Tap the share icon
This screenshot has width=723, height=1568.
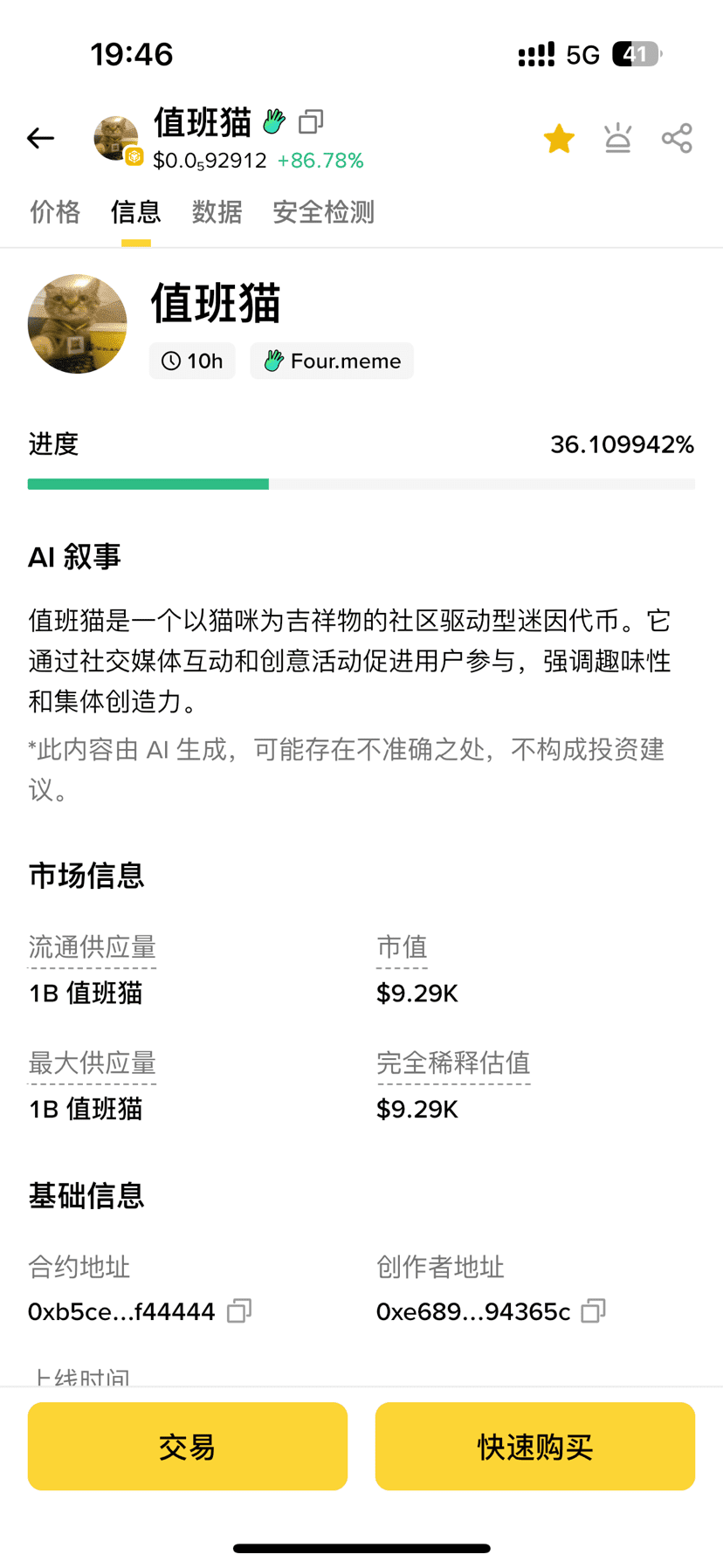pyautogui.click(x=677, y=139)
